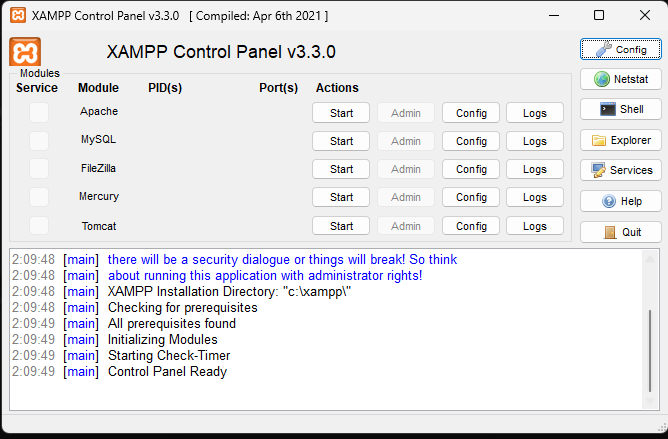The width and height of the screenshot is (668, 439).
Task: Open Help via the question mark icon
Action: pos(609,201)
